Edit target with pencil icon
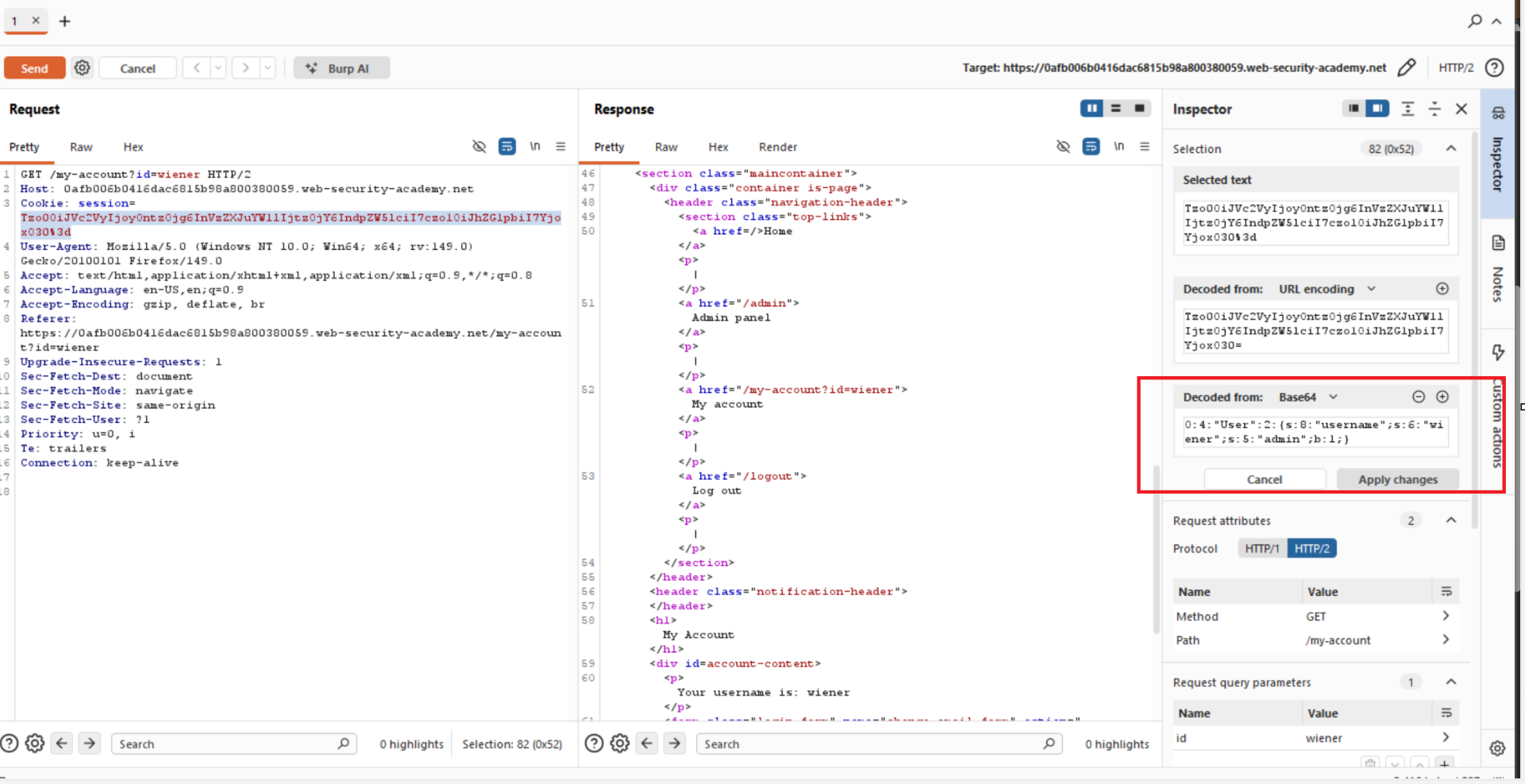The width and height of the screenshot is (1525, 784). (1406, 68)
